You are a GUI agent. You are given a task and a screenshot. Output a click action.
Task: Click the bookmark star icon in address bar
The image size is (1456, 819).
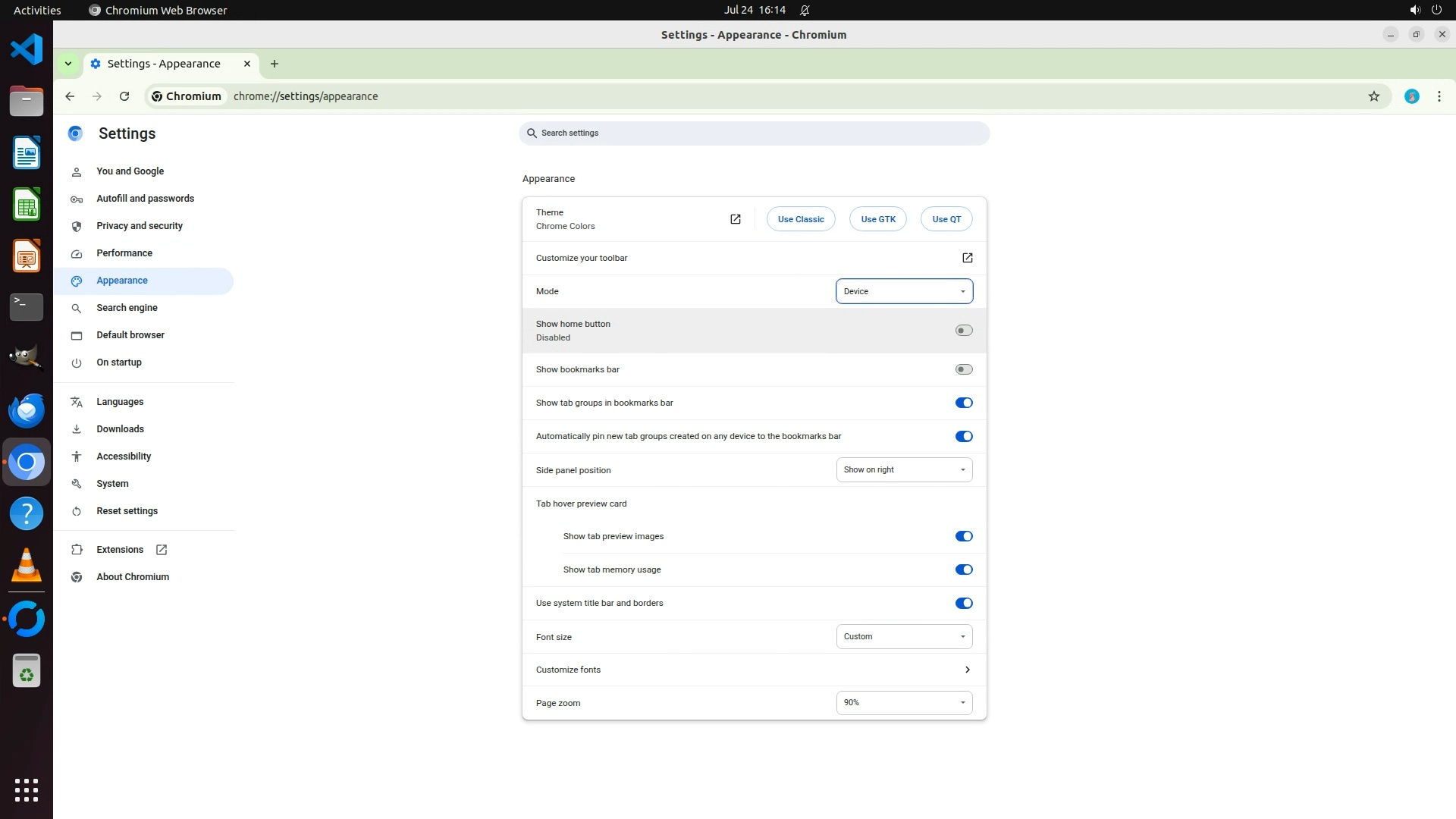click(1373, 96)
